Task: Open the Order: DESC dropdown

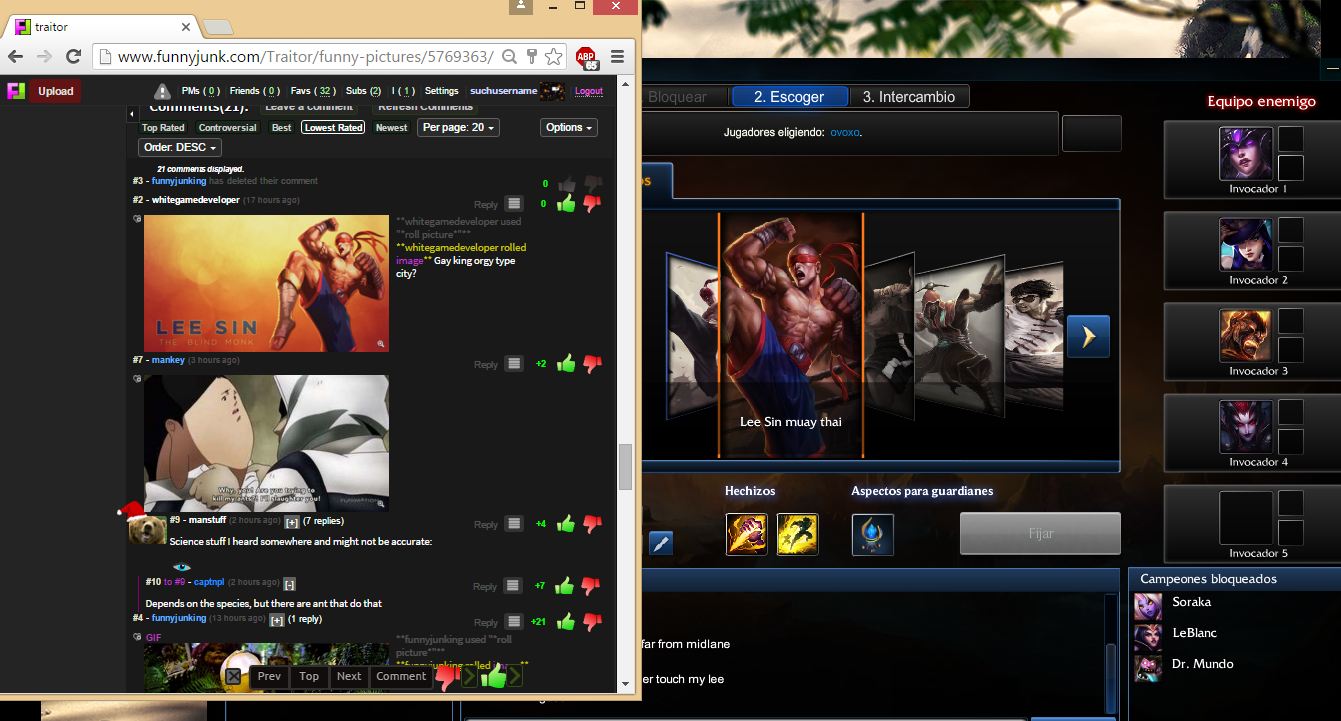Action: pyautogui.click(x=180, y=147)
